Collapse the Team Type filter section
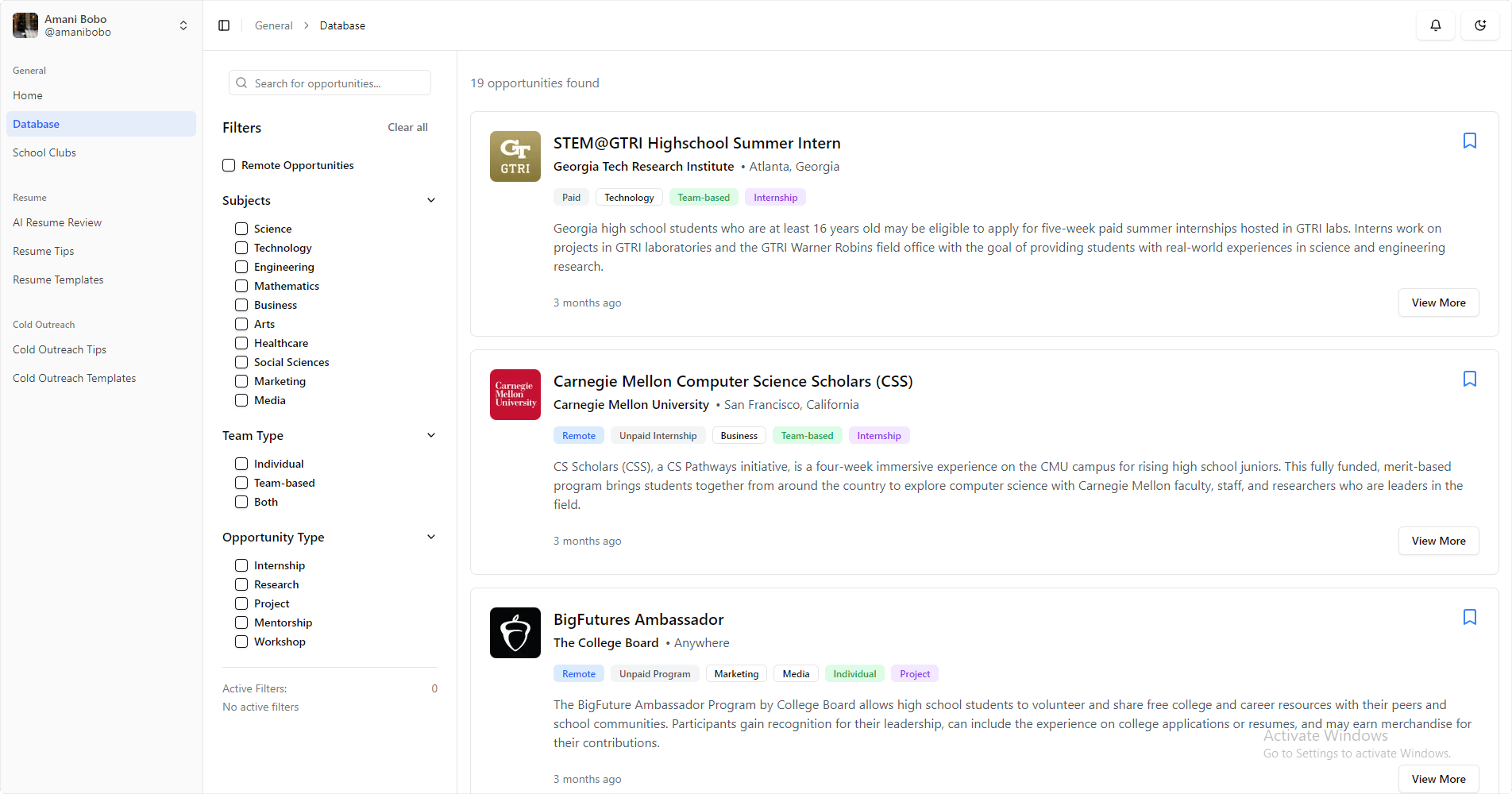The image size is (1512, 794). click(x=431, y=435)
